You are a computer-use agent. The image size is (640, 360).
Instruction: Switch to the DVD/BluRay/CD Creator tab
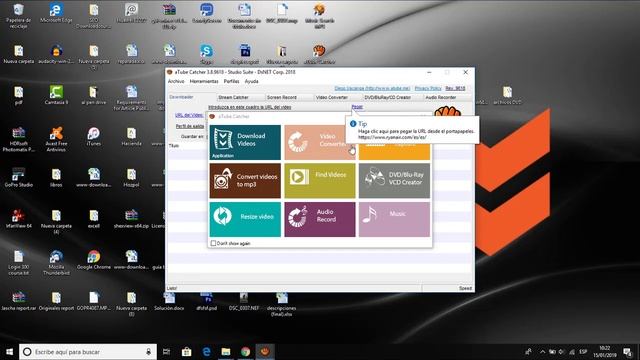(x=392, y=97)
